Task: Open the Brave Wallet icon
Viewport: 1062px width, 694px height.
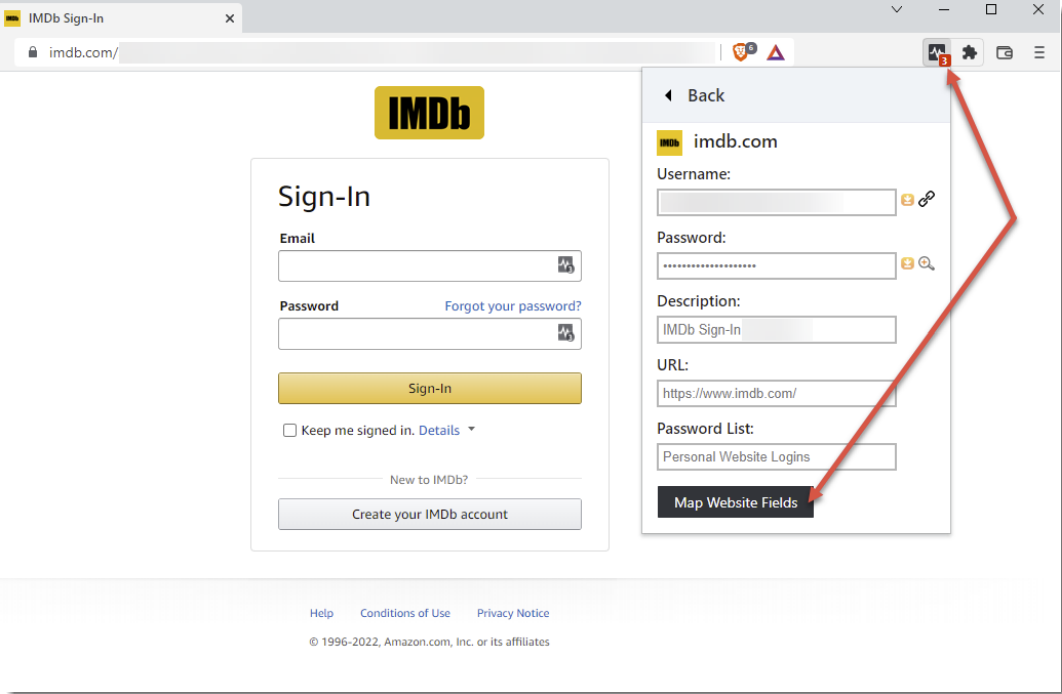Action: click(1004, 52)
